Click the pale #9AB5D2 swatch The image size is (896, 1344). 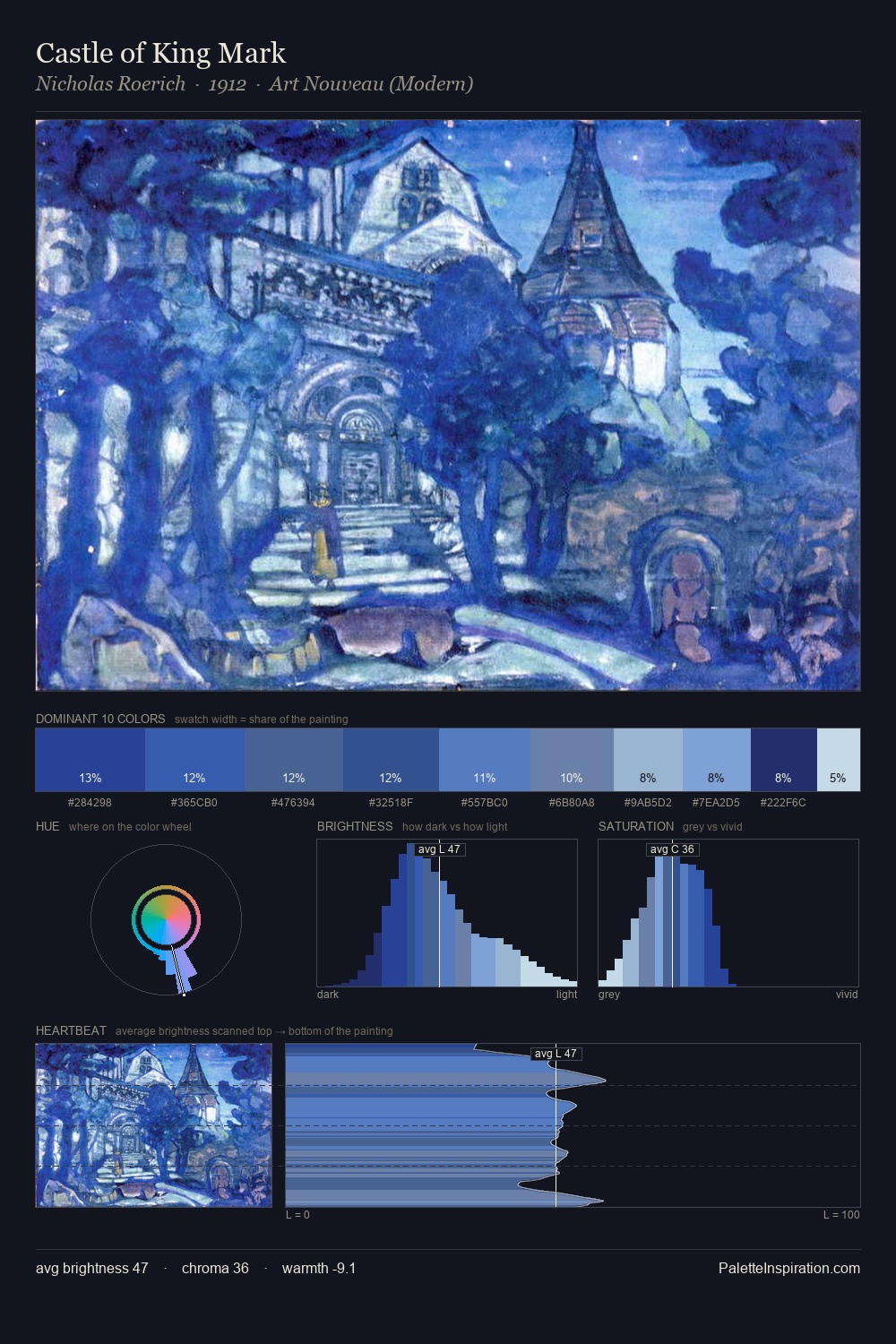pyautogui.click(x=648, y=760)
